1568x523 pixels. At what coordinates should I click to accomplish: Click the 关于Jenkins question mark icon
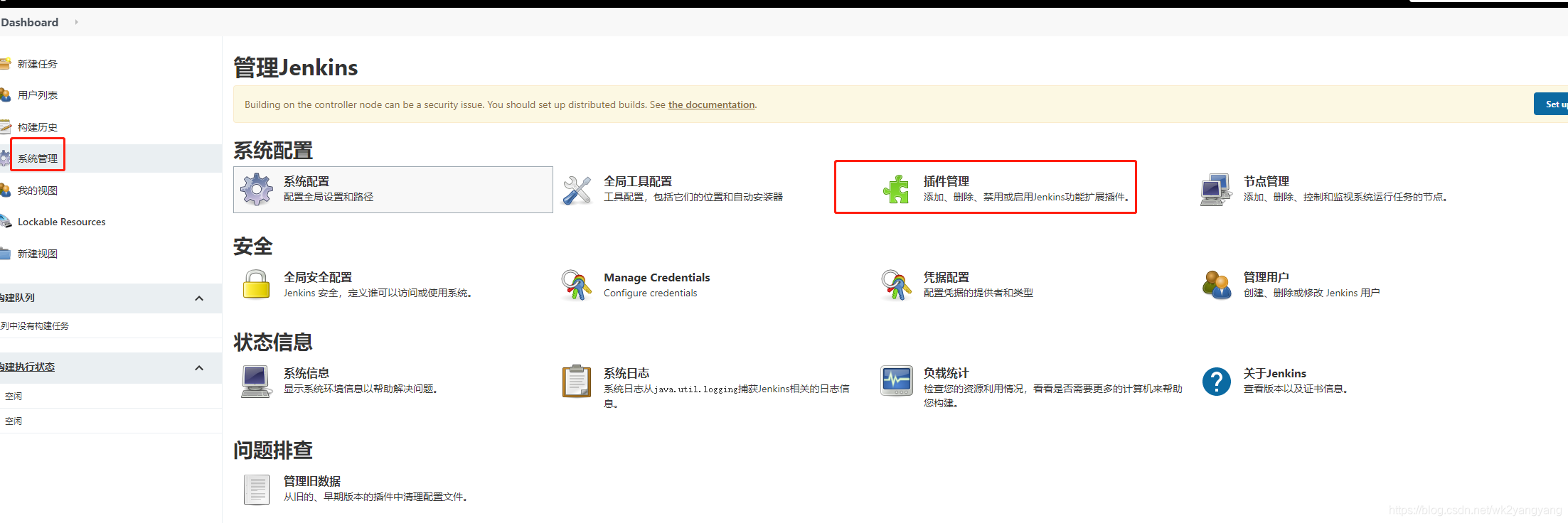[x=1217, y=381]
